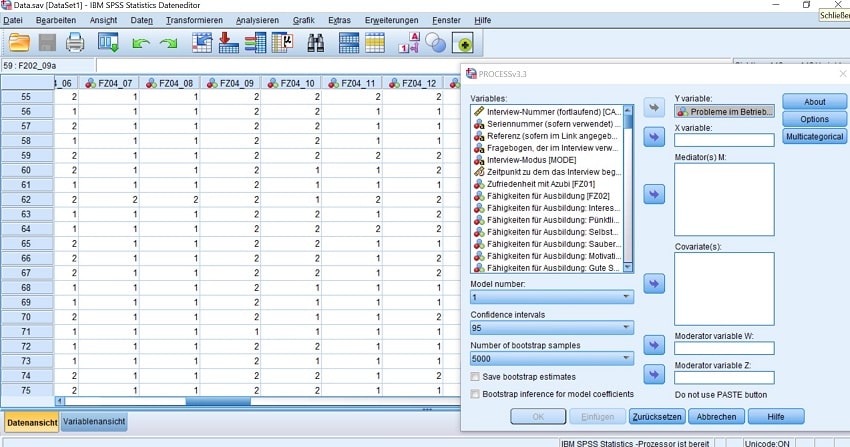Image resolution: width=850 pixels, height=447 pixels.
Task: Toggle Bootstrap inference for model coefficients
Action: (x=476, y=394)
